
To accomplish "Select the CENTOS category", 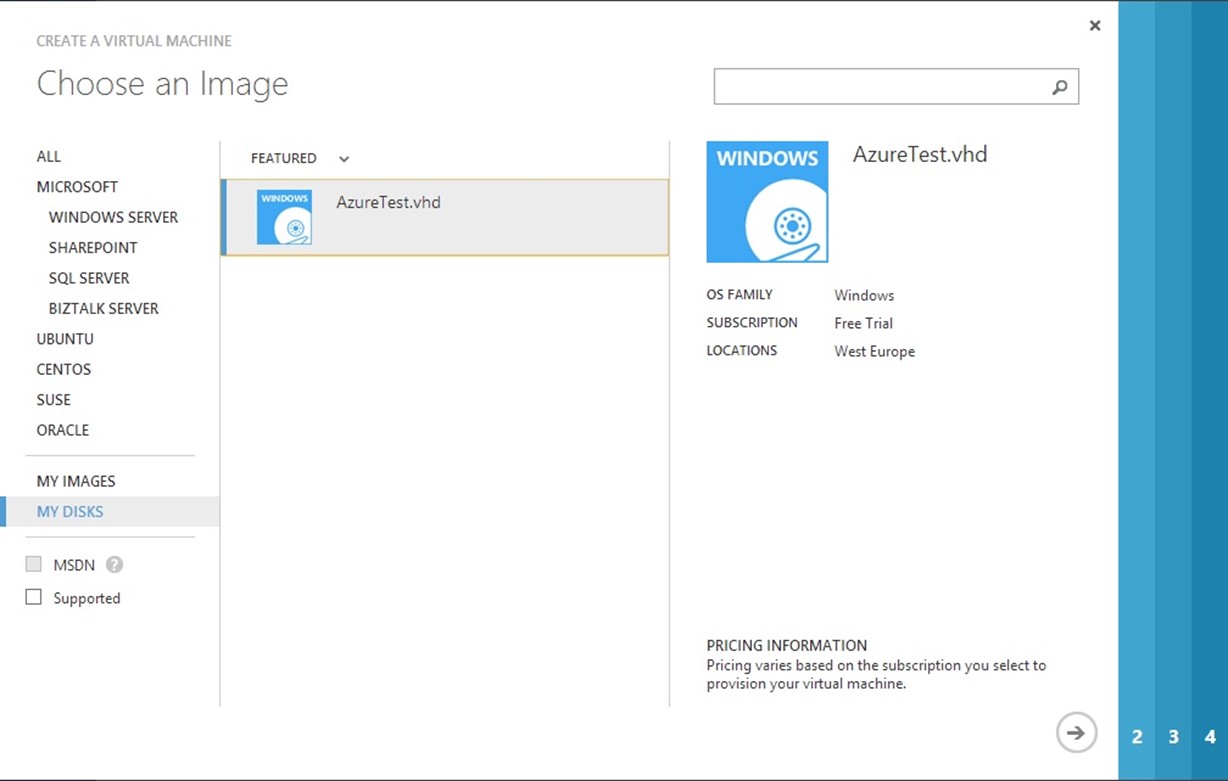I will 64,369.
